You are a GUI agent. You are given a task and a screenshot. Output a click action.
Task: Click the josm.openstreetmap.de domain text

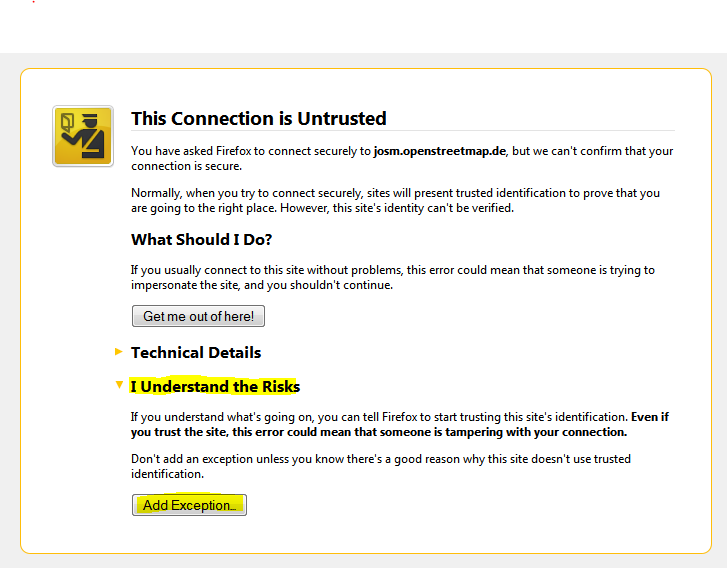tap(440, 151)
